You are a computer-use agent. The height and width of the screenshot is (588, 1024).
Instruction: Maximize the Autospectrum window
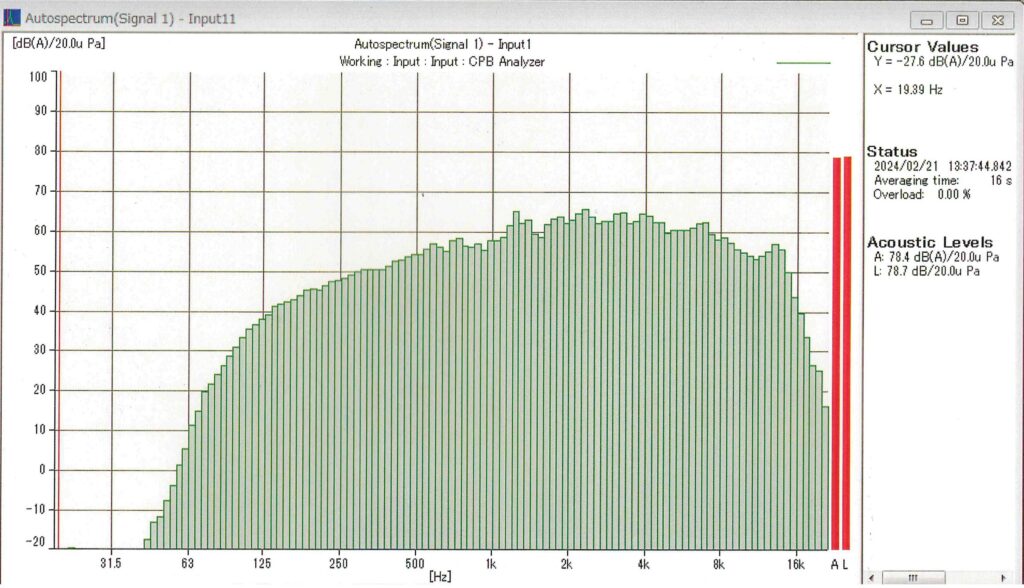click(x=962, y=20)
